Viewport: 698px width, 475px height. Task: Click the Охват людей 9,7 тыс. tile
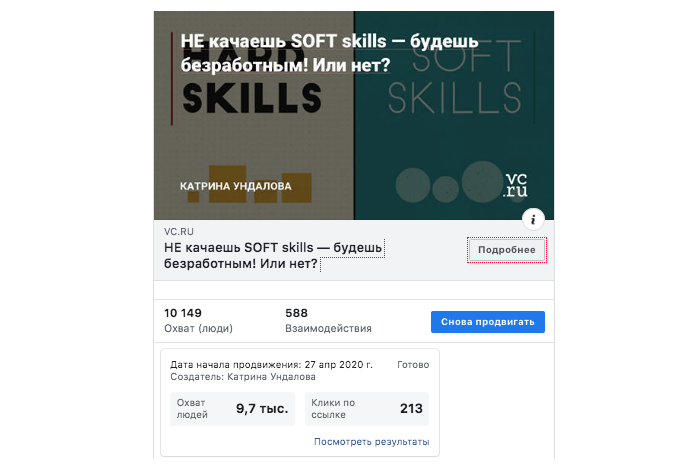pos(232,409)
